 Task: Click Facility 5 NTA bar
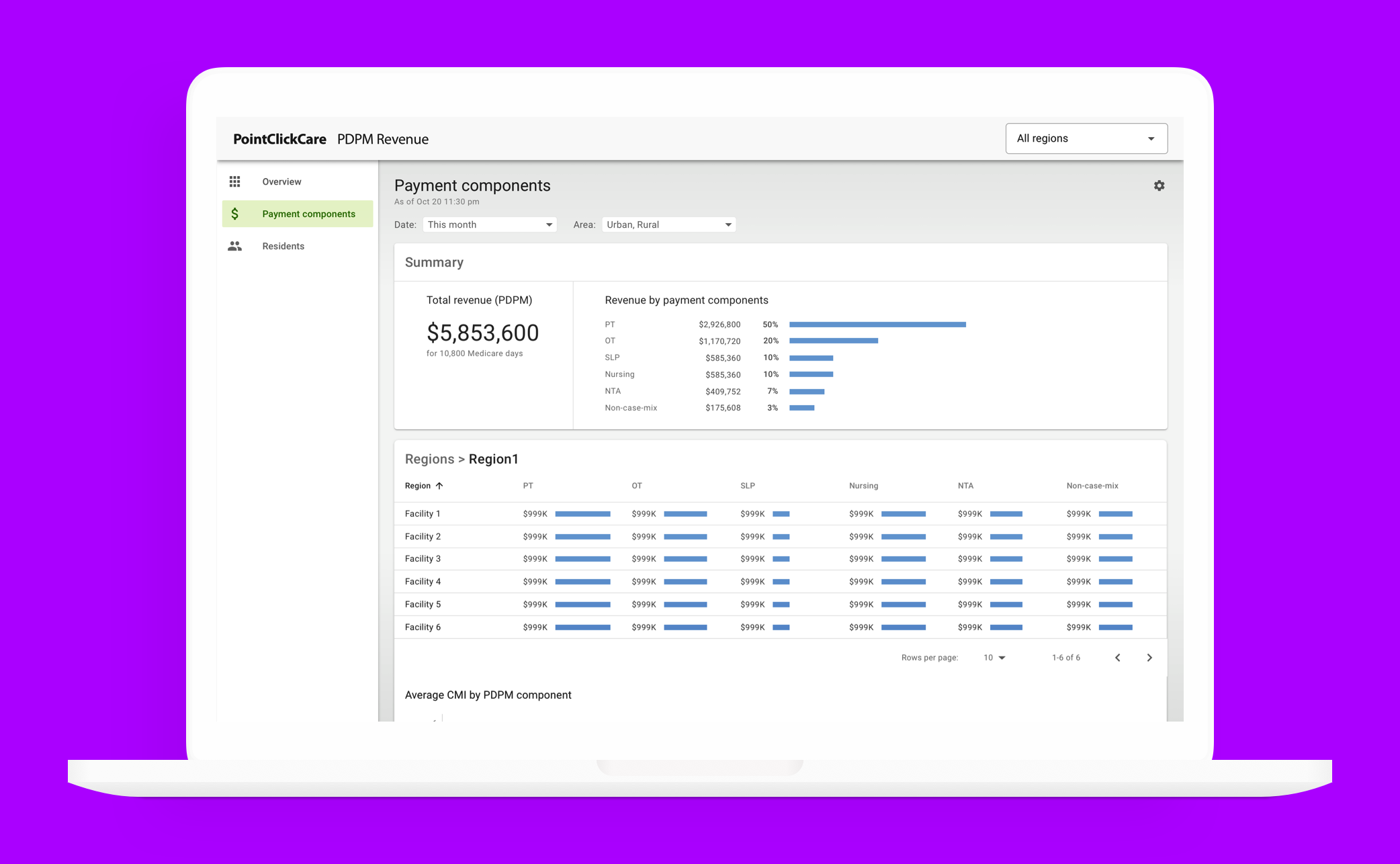[x=1006, y=605]
